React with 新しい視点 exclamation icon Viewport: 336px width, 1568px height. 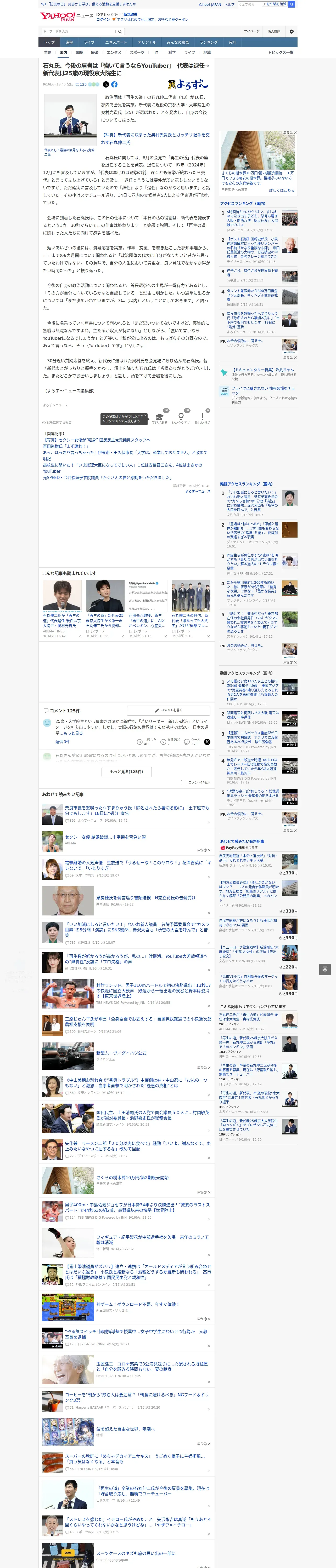pos(203,417)
